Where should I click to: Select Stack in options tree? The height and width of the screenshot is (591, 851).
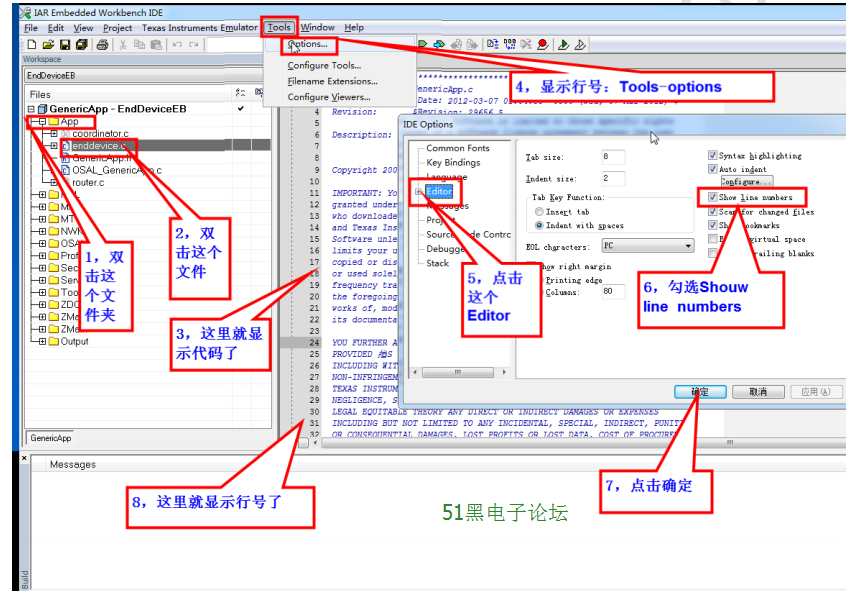[x=437, y=263]
